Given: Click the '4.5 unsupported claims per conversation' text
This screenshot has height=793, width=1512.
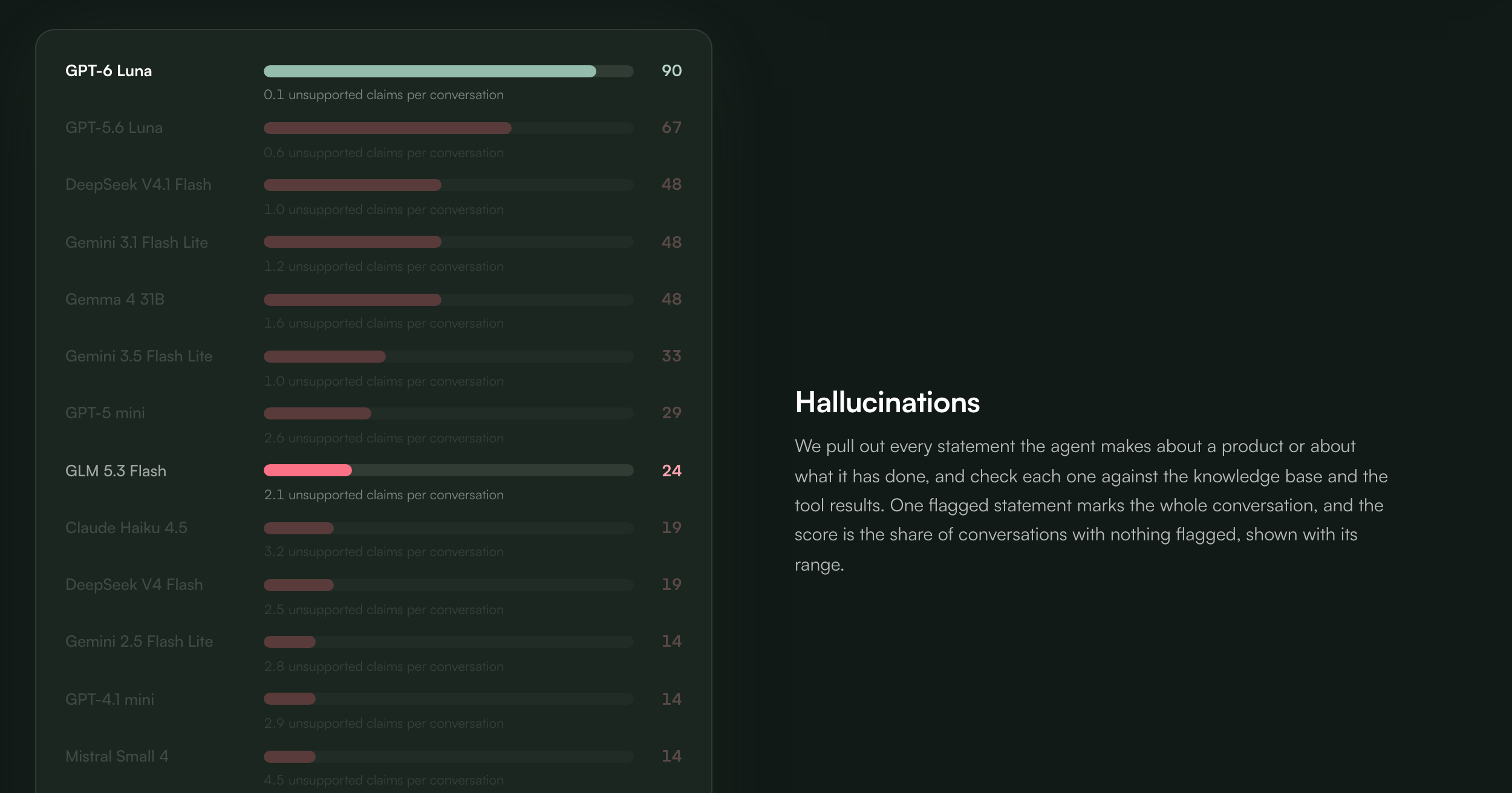Looking at the screenshot, I should [383, 780].
